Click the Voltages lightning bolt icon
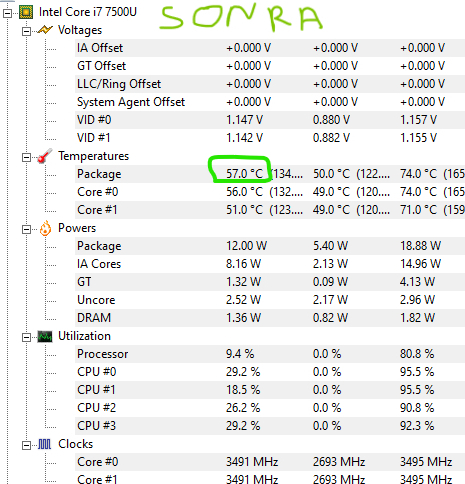The image size is (465, 484). (x=45, y=30)
